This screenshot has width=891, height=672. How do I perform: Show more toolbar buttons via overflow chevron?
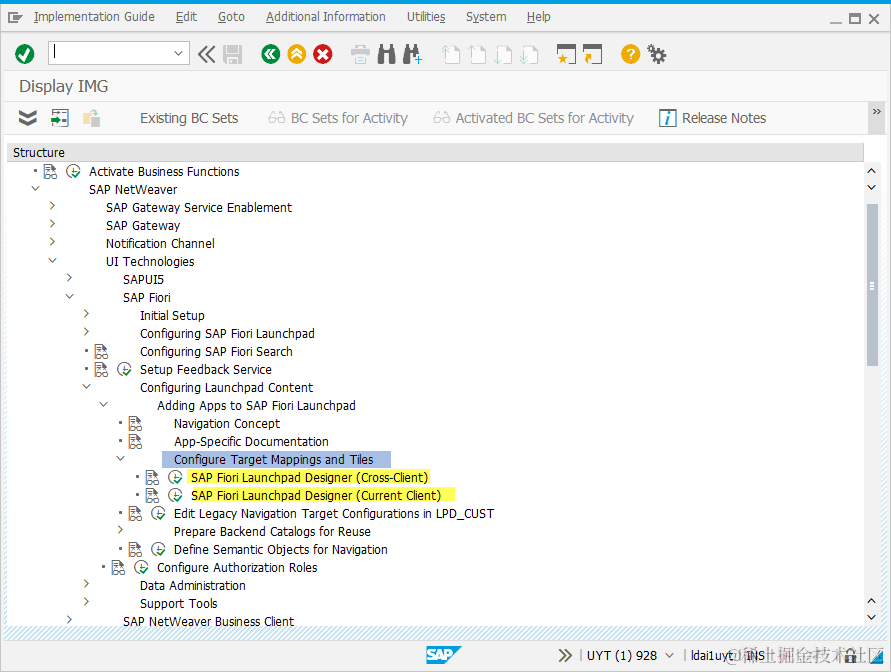click(877, 111)
